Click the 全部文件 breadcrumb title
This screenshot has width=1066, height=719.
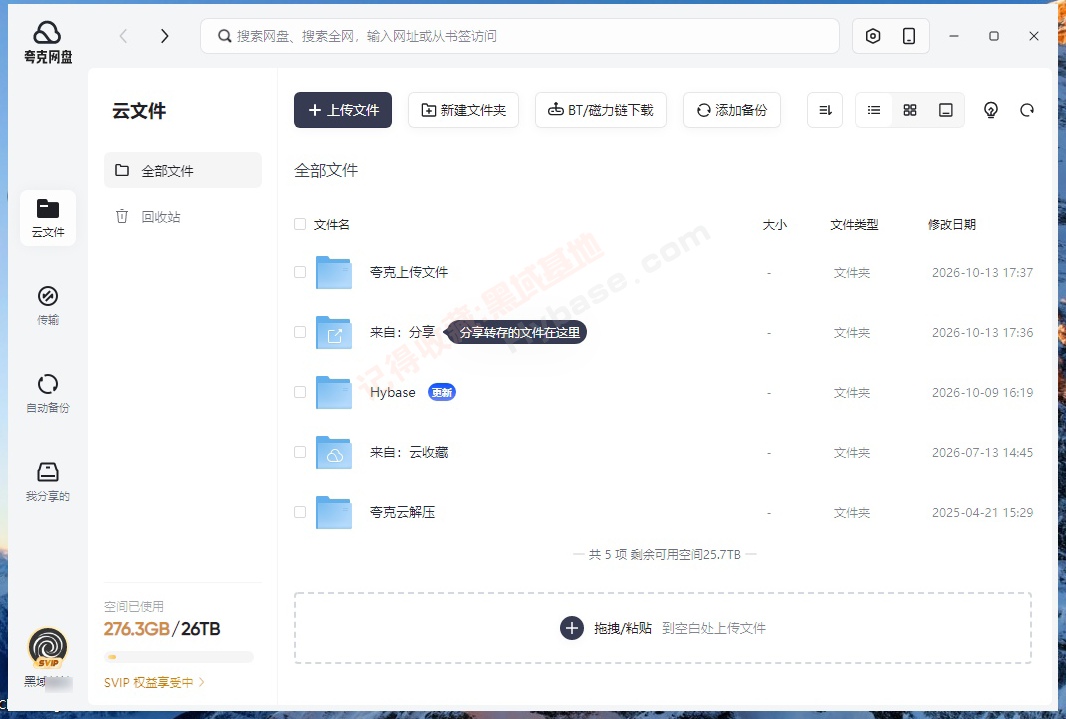pos(326,170)
